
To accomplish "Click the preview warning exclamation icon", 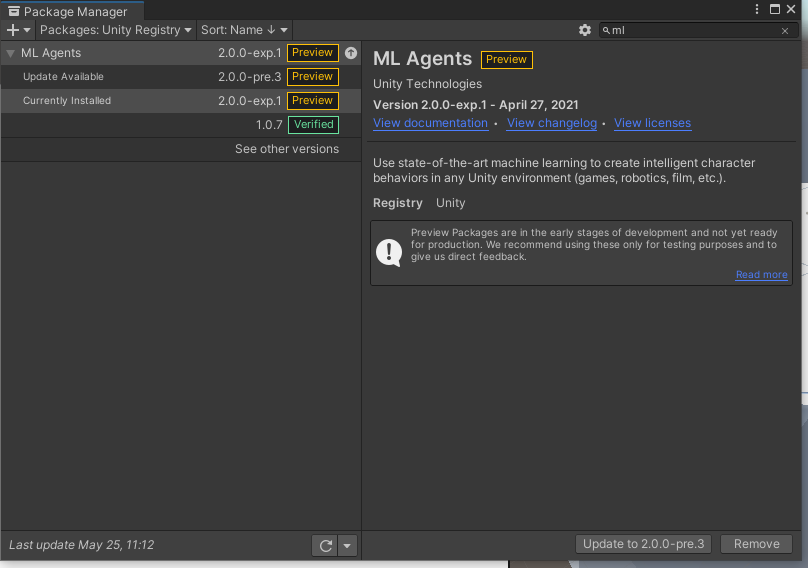I will 389,253.
